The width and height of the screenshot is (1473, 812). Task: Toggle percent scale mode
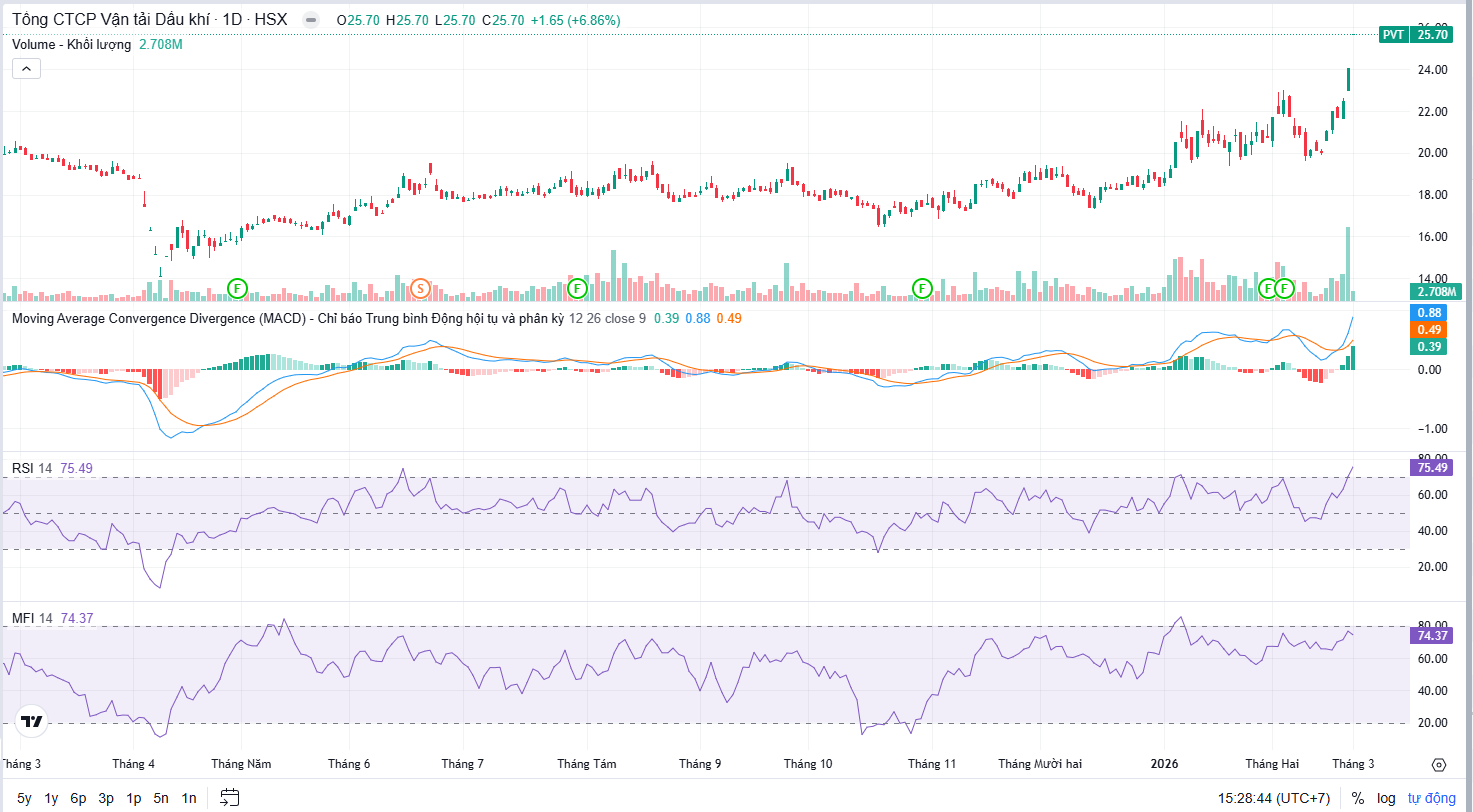pos(1357,798)
